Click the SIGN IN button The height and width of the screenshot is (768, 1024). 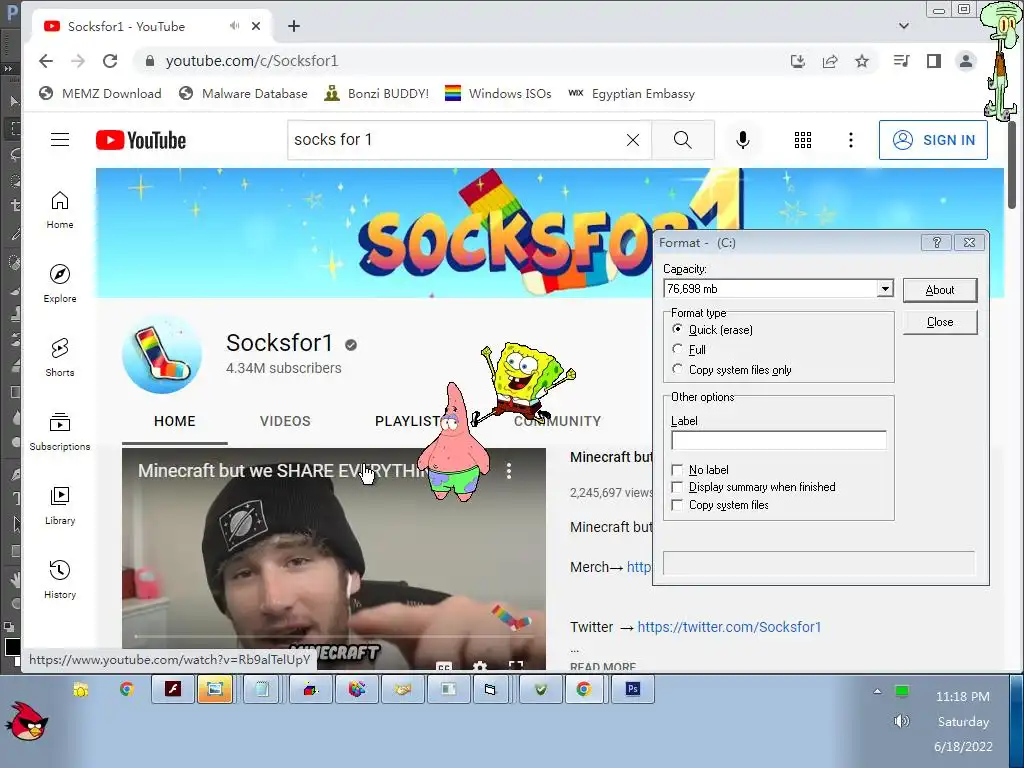click(933, 140)
